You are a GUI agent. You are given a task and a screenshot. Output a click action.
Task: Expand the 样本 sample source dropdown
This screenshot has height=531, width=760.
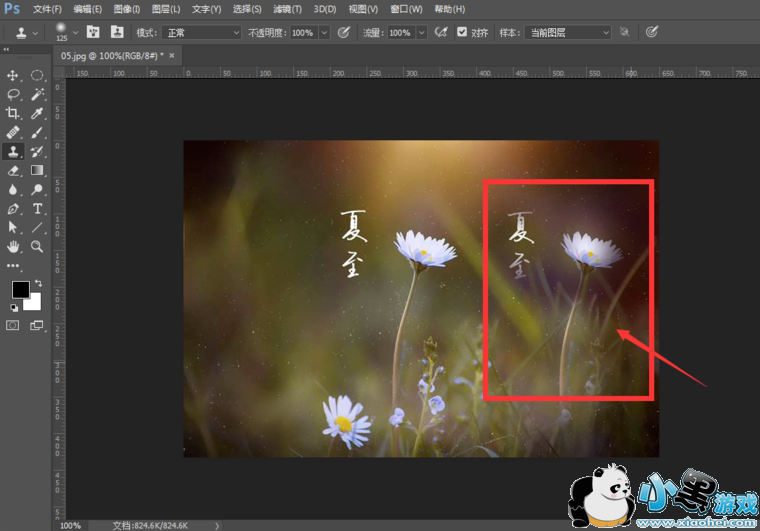coord(567,32)
